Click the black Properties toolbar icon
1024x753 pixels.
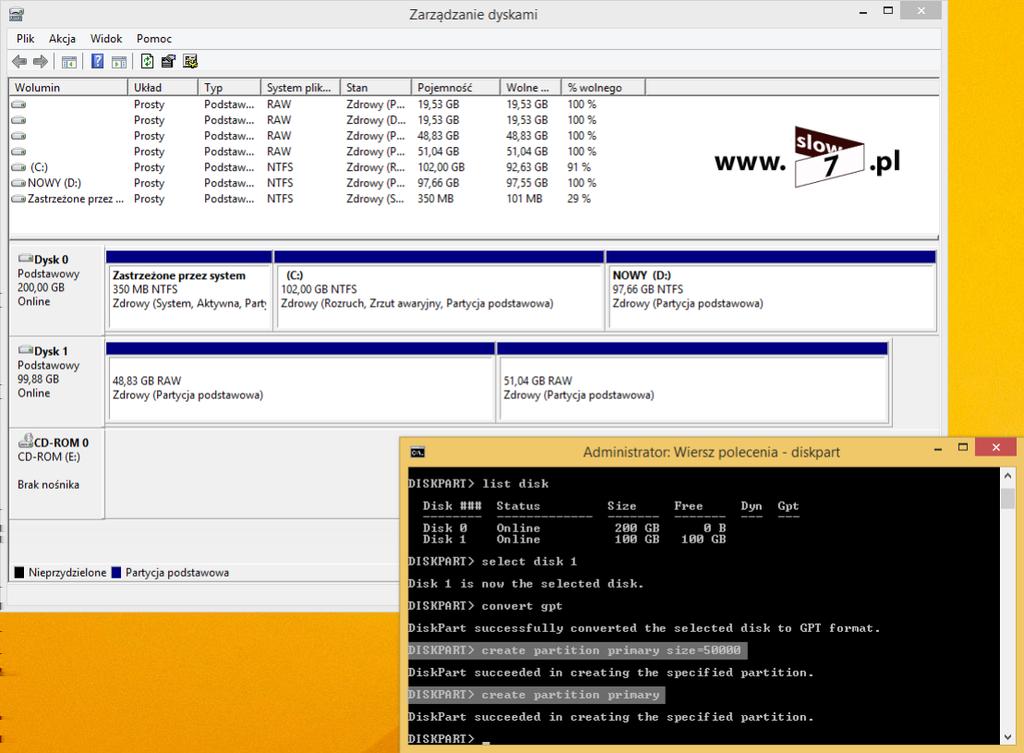(168, 61)
